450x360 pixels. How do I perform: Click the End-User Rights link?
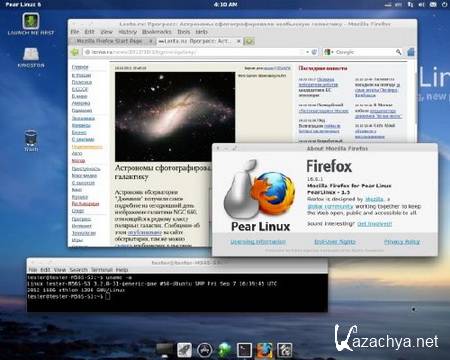(x=335, y=242)
